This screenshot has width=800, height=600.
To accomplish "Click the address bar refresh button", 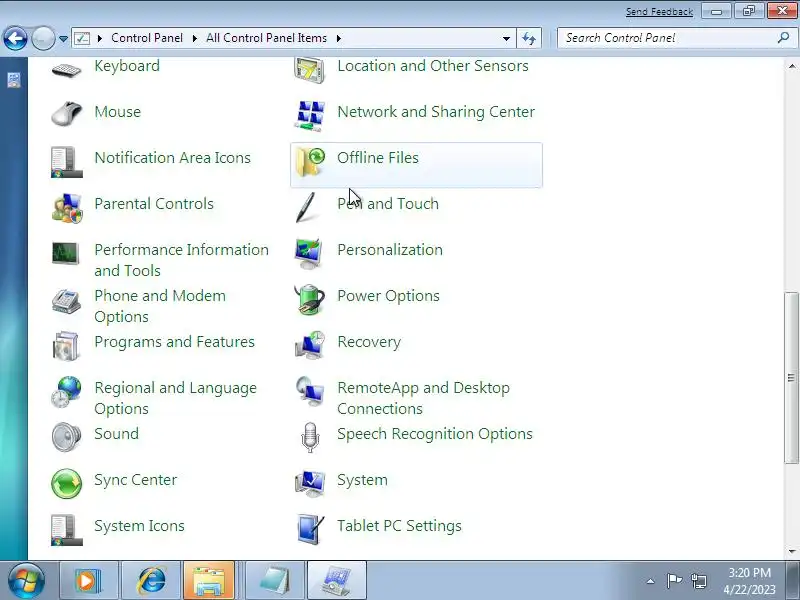I will tap(529, 38).
